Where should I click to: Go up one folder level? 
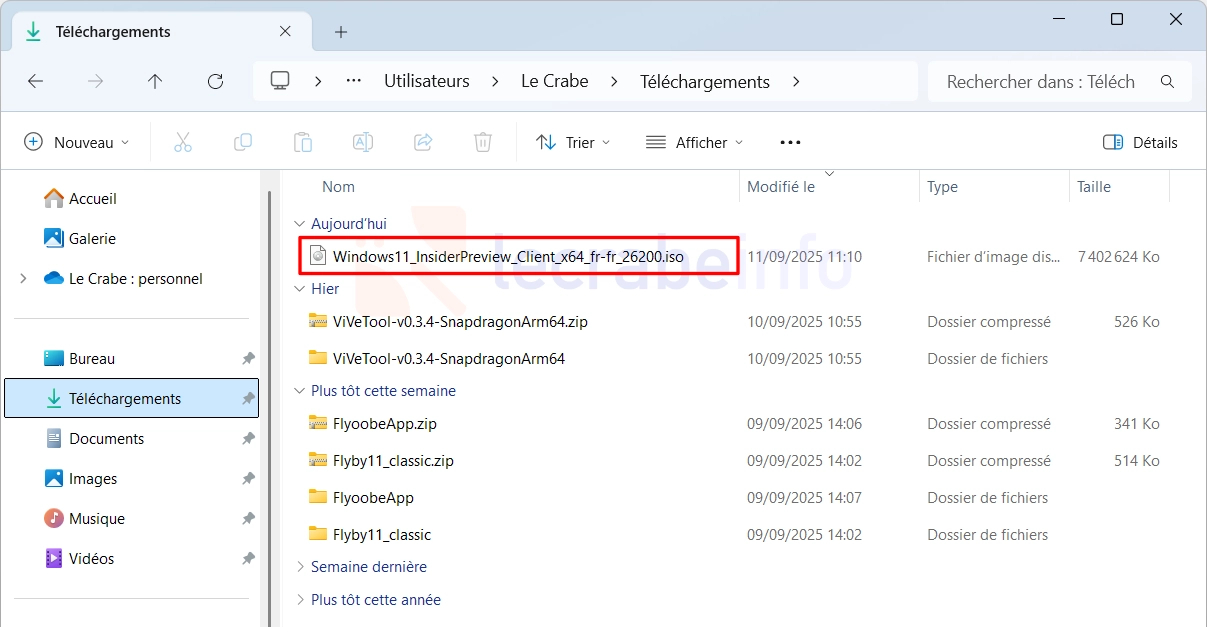pos(155,82)
